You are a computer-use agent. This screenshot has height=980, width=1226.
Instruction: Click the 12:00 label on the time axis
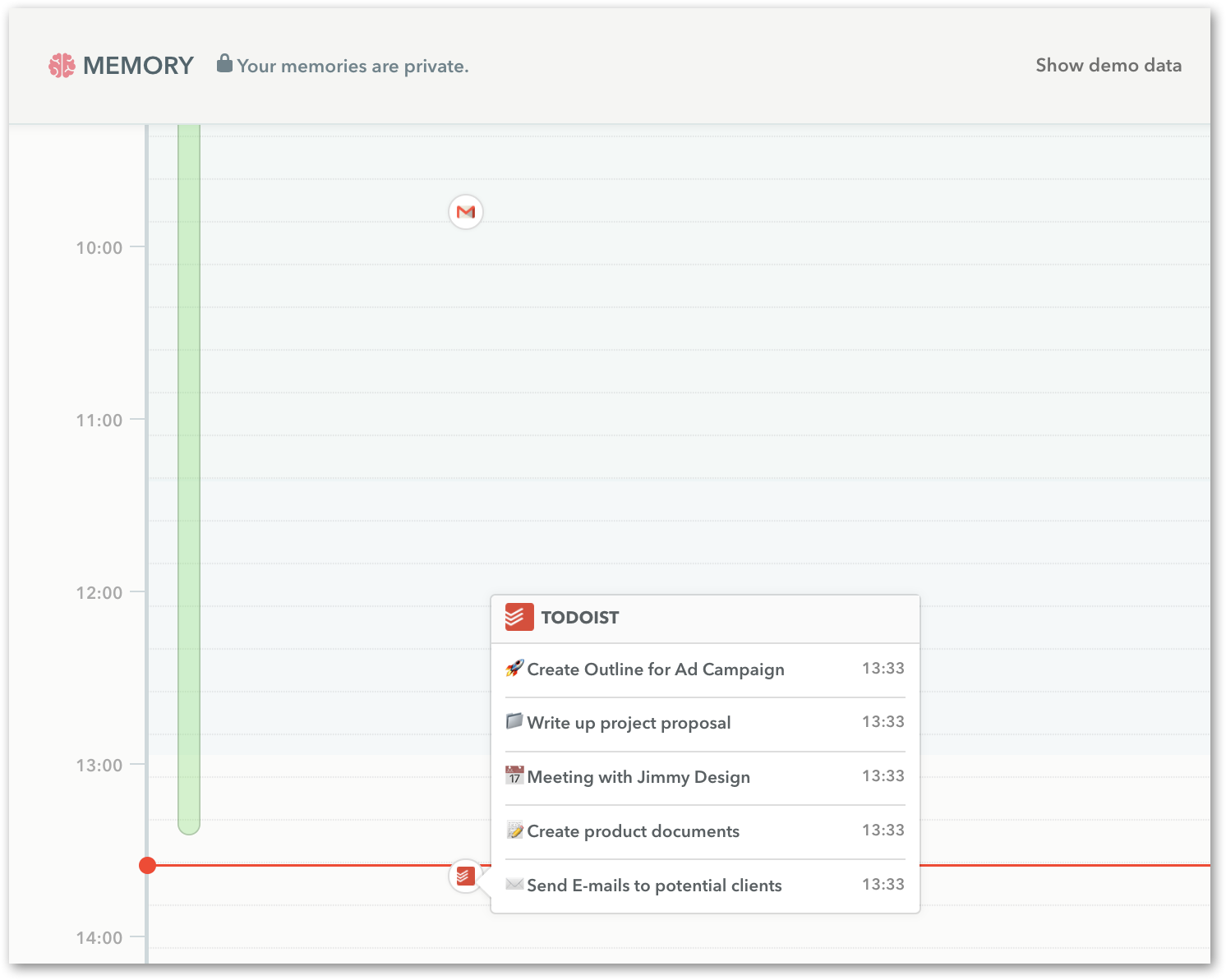pos(98,592)
